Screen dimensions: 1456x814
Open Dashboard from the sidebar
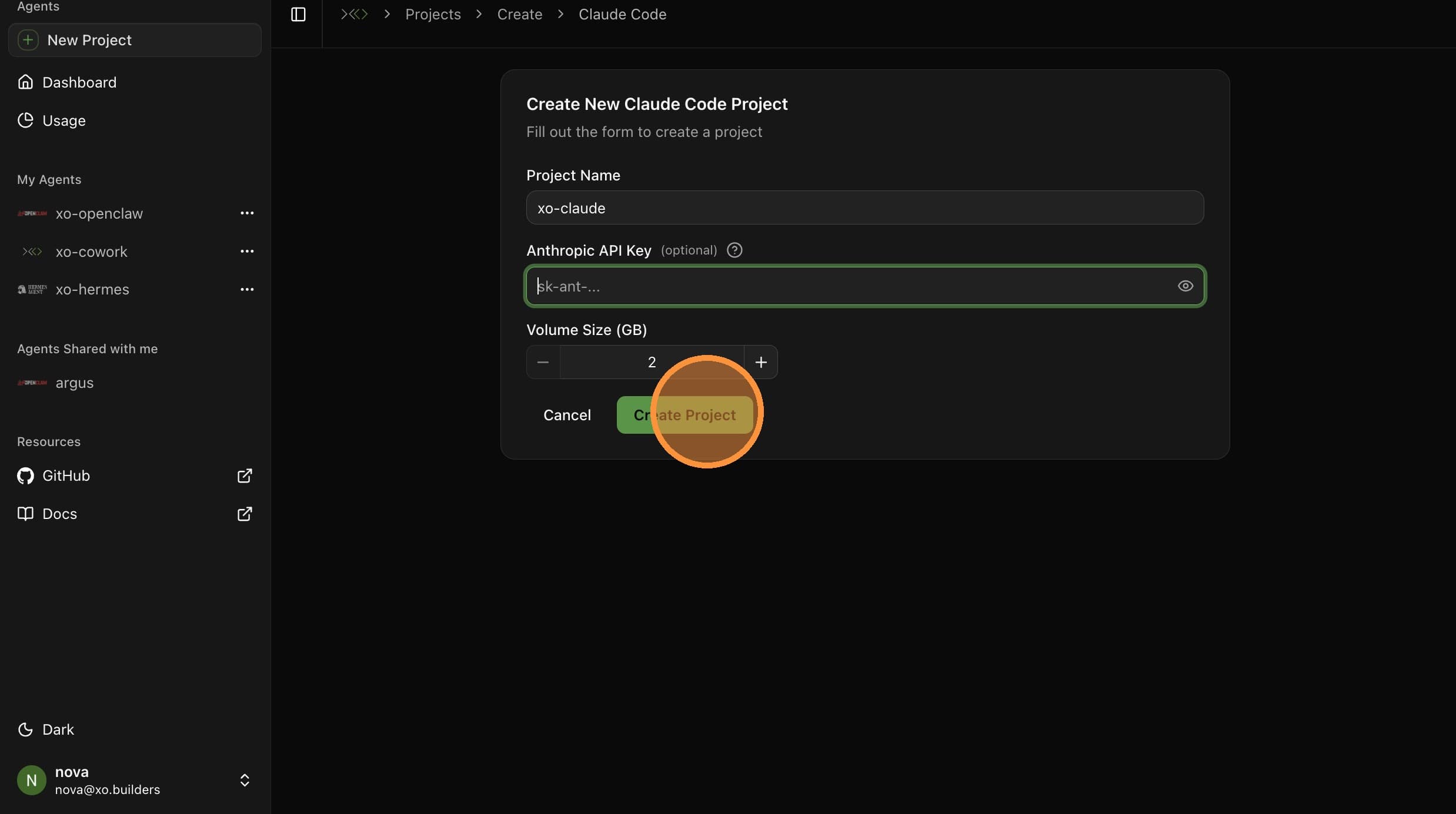pyautogui.click(x=135, y=82)
